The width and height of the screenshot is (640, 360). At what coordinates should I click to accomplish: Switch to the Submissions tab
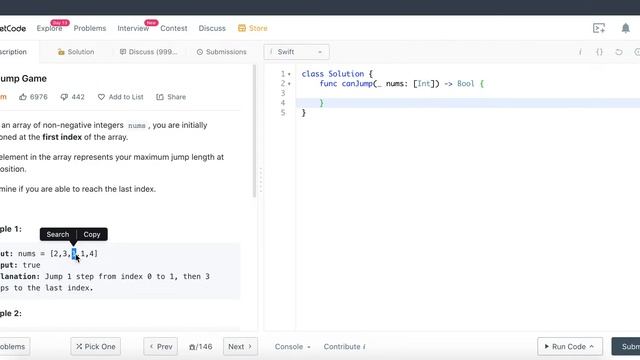pyautogui.click(x=222, y=52)
